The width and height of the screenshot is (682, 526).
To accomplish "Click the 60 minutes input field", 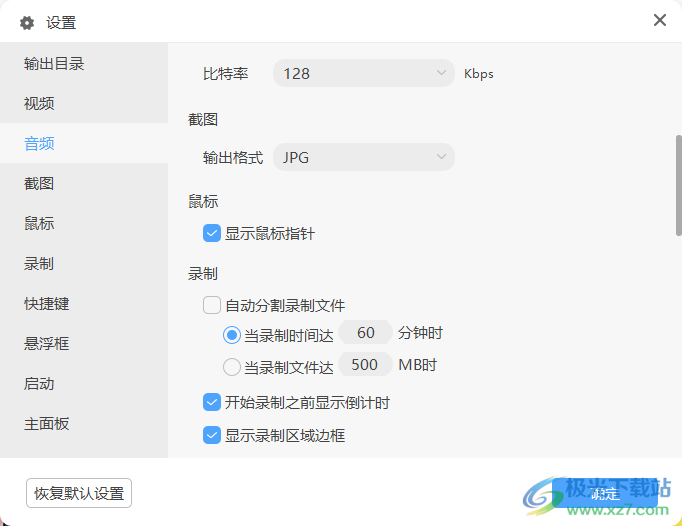I will [x=365, y=332].
